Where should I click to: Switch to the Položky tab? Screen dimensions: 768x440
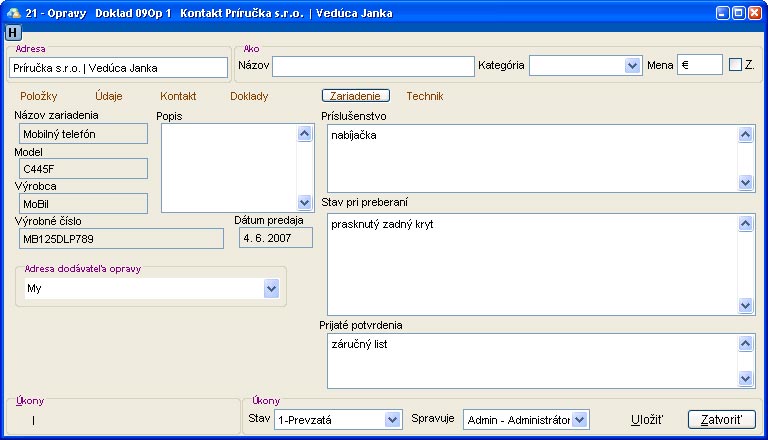point(39,97)
